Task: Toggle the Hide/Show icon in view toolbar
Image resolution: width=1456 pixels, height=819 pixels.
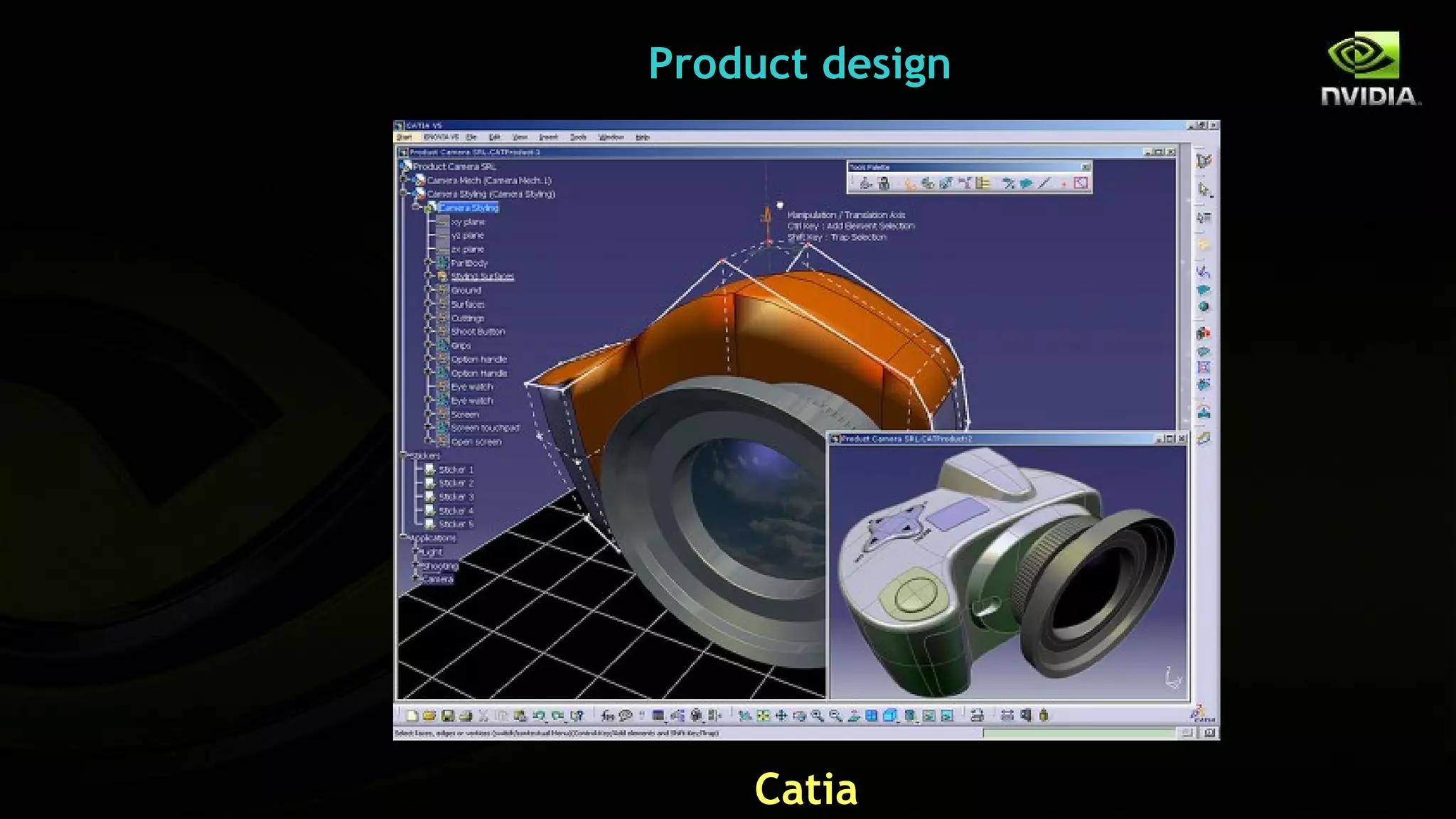Action: pos(929,715)
